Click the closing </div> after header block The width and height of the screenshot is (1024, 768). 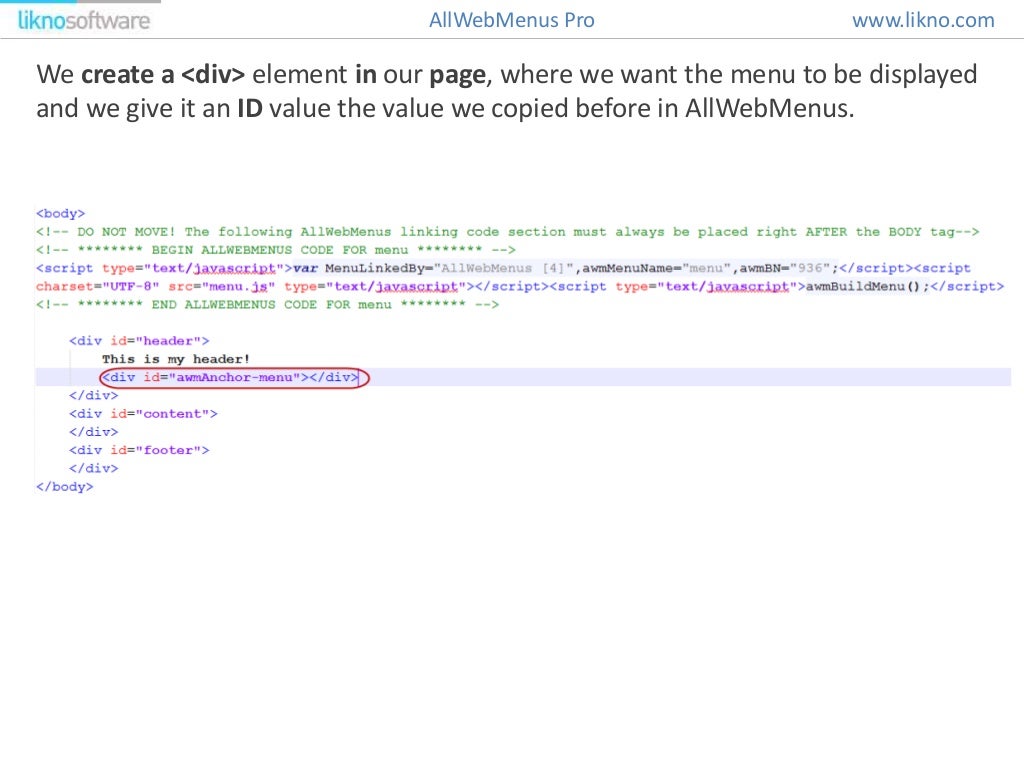(93, 396)
